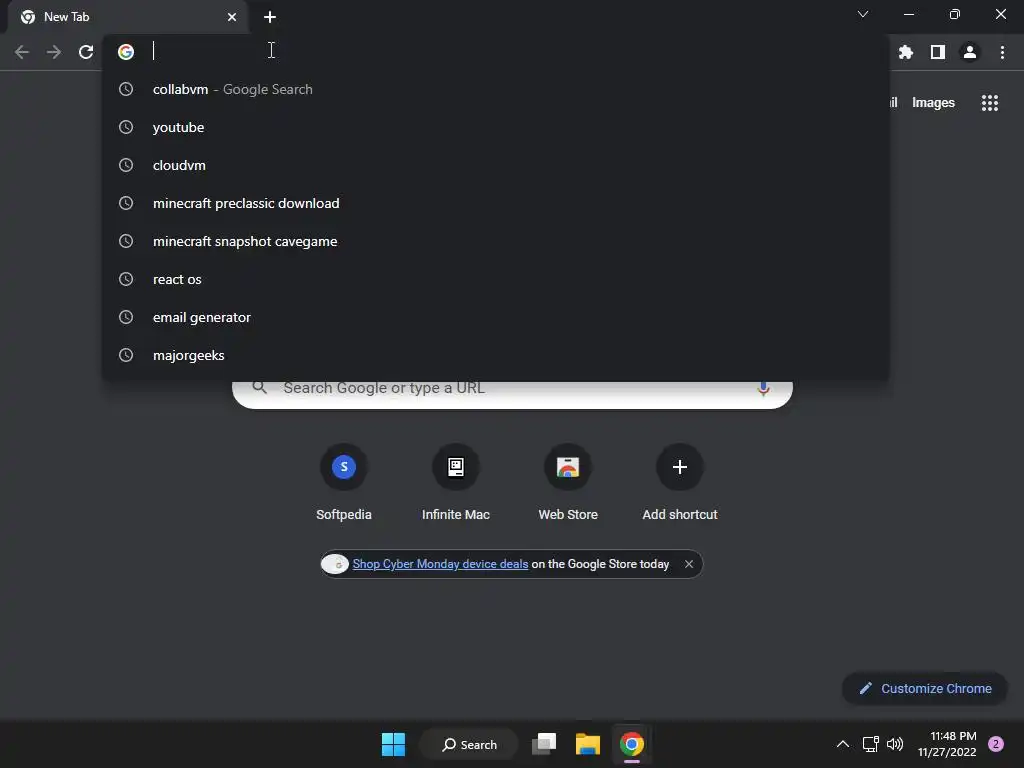Open the Softpedia shortcut

click(344, 482)
